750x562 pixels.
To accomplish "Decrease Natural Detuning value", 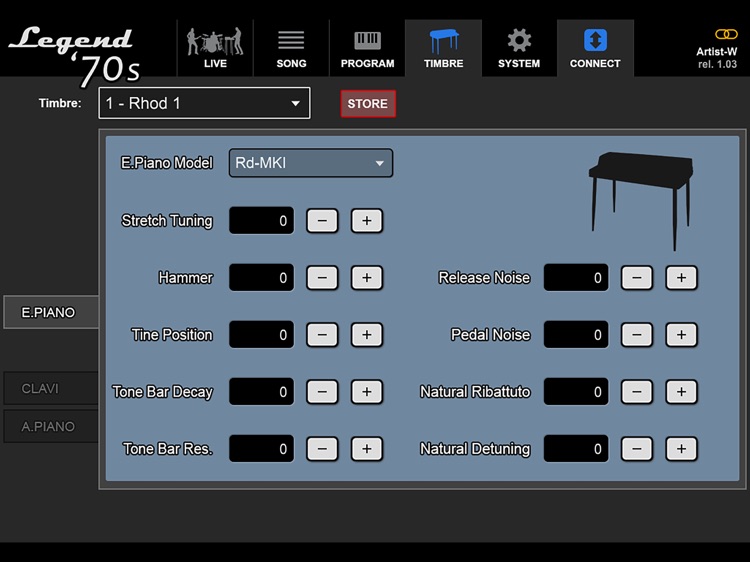I will pos(637,449).
